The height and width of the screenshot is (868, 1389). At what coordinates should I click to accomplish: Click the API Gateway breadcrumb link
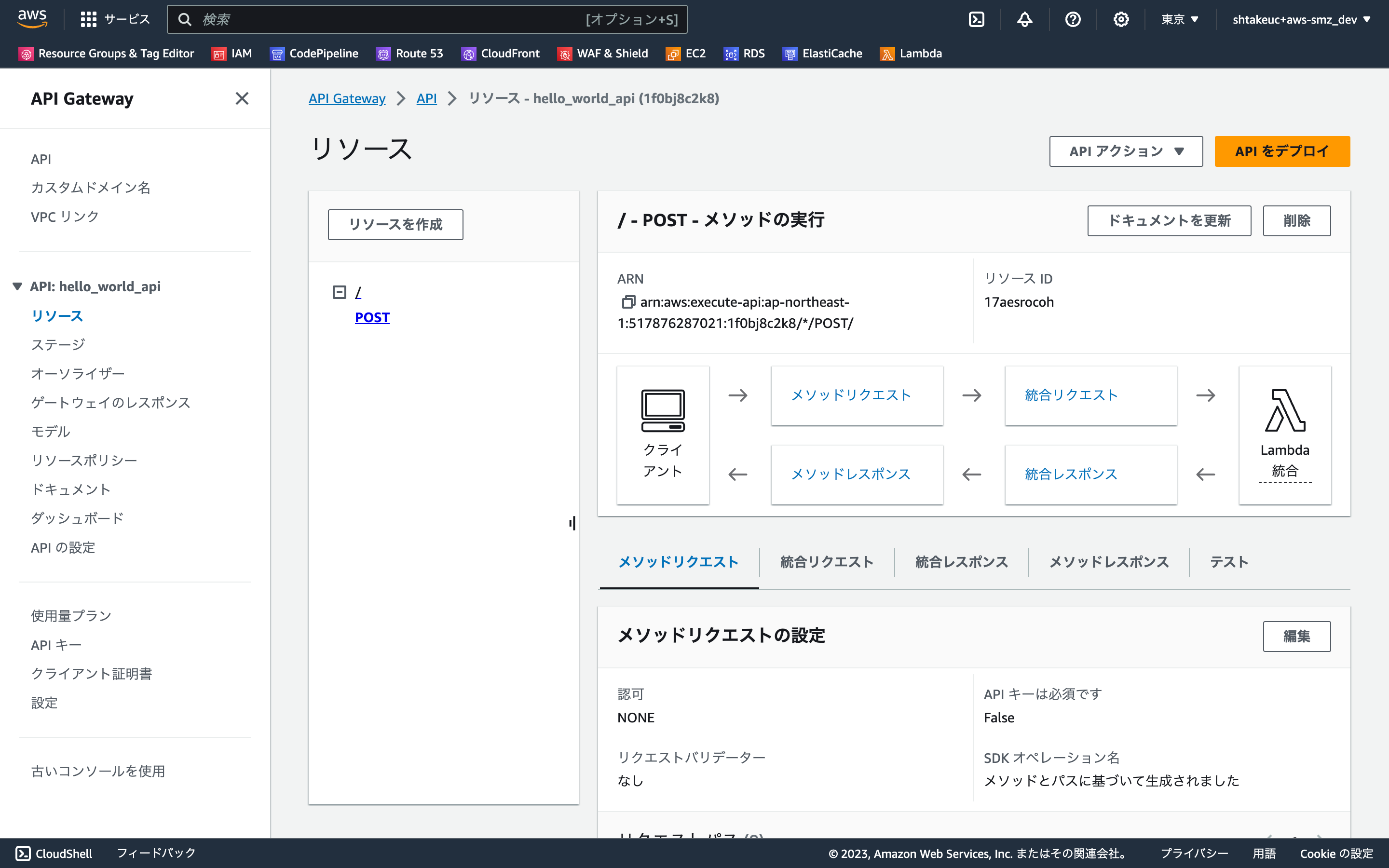coord(347,99)
